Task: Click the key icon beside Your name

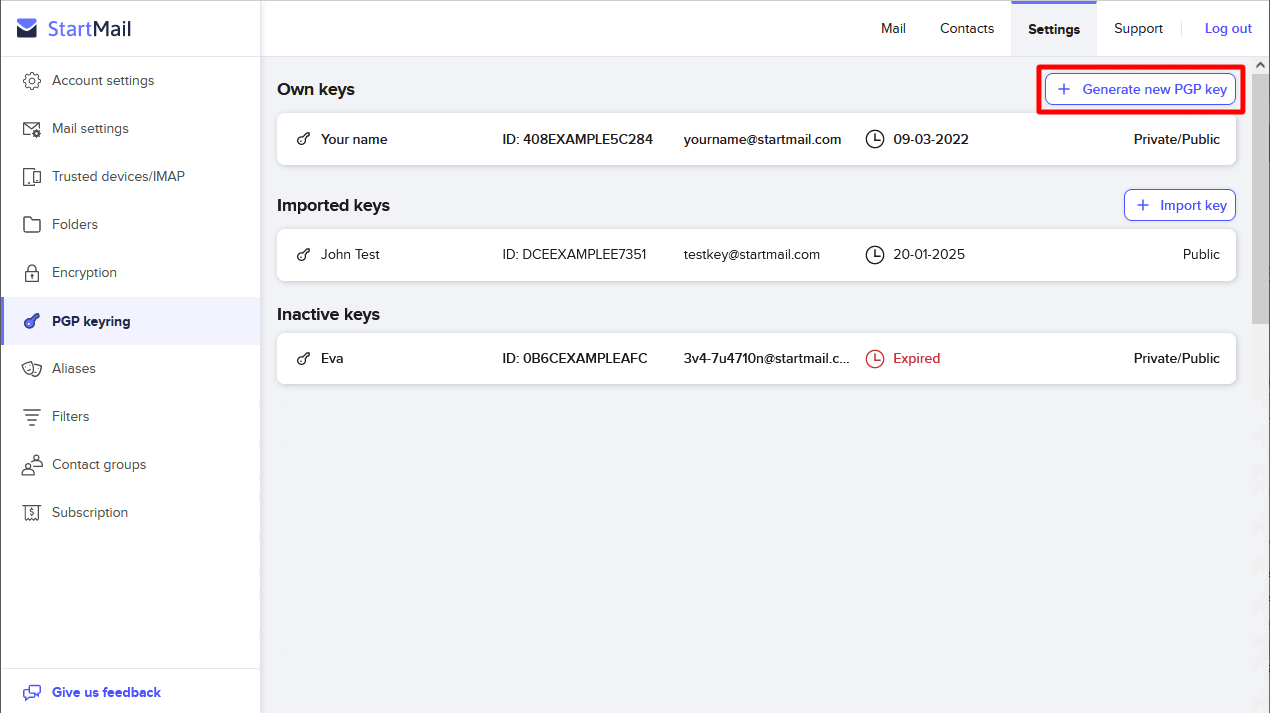Action: (304, 139)
